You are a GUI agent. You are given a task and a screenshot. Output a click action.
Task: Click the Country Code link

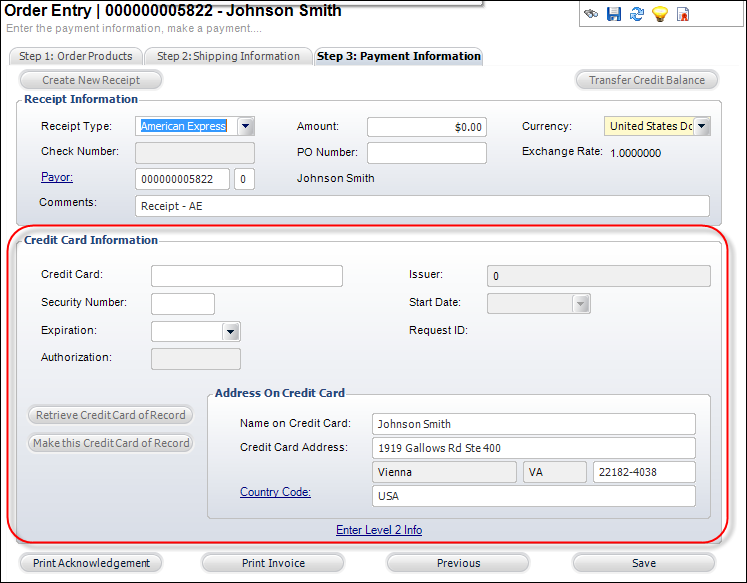point(275,492)
